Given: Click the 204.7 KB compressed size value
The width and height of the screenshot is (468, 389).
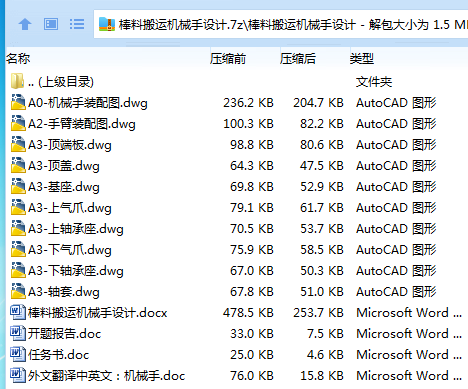Looking at the screenshot, I should (318, 103).
